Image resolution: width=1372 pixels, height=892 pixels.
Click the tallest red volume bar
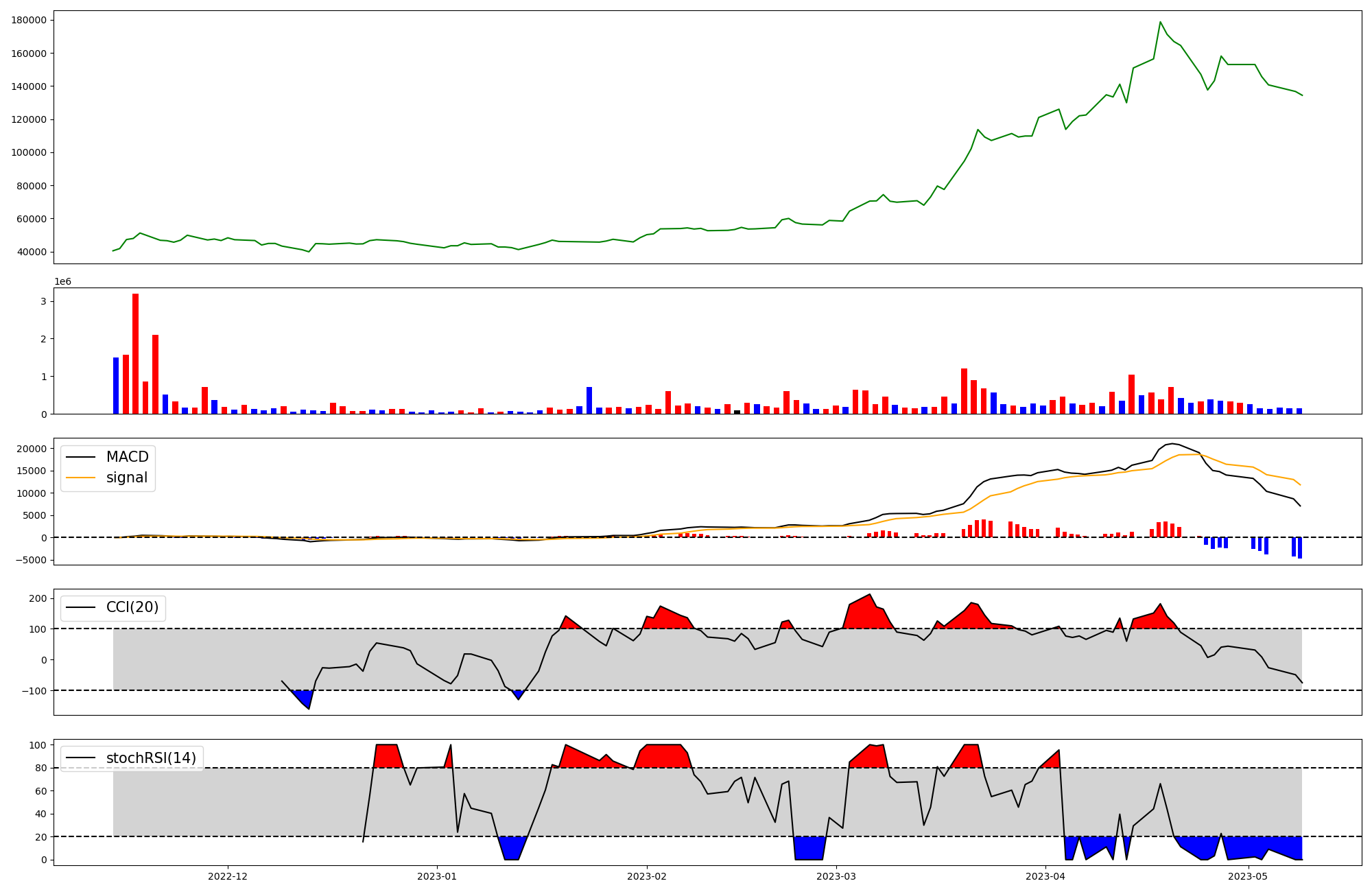point(135,353)
